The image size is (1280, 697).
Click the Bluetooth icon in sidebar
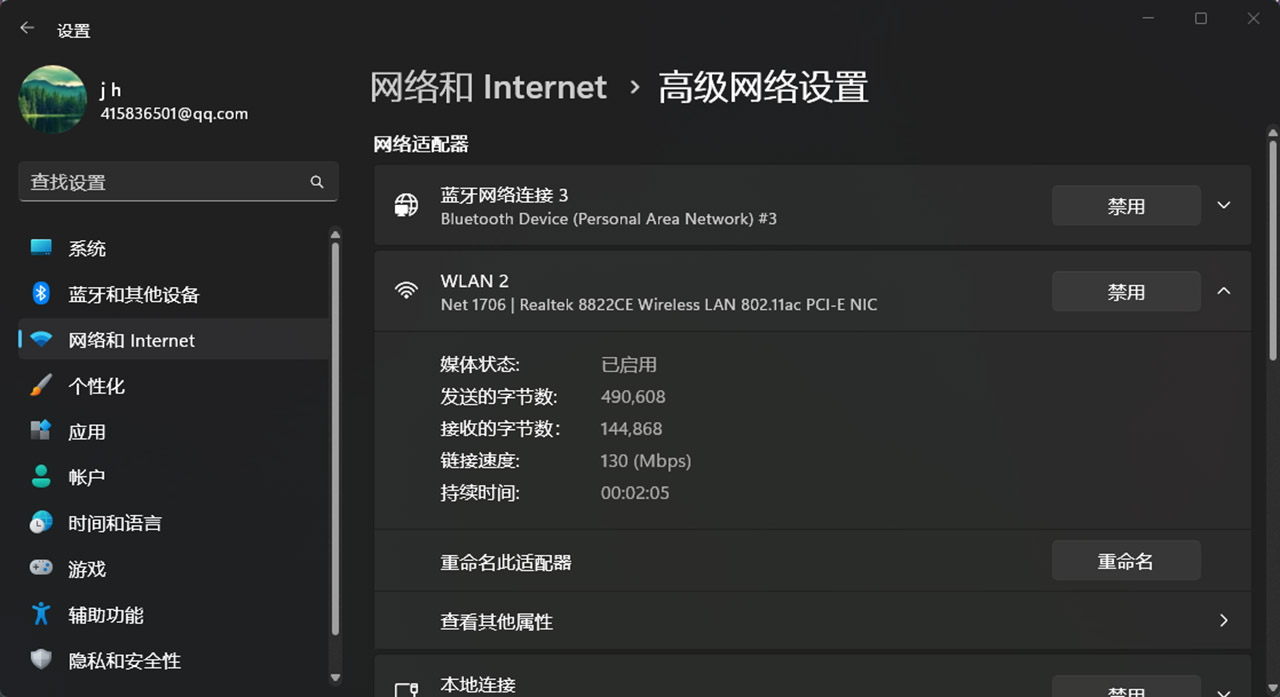click(41, 294)
